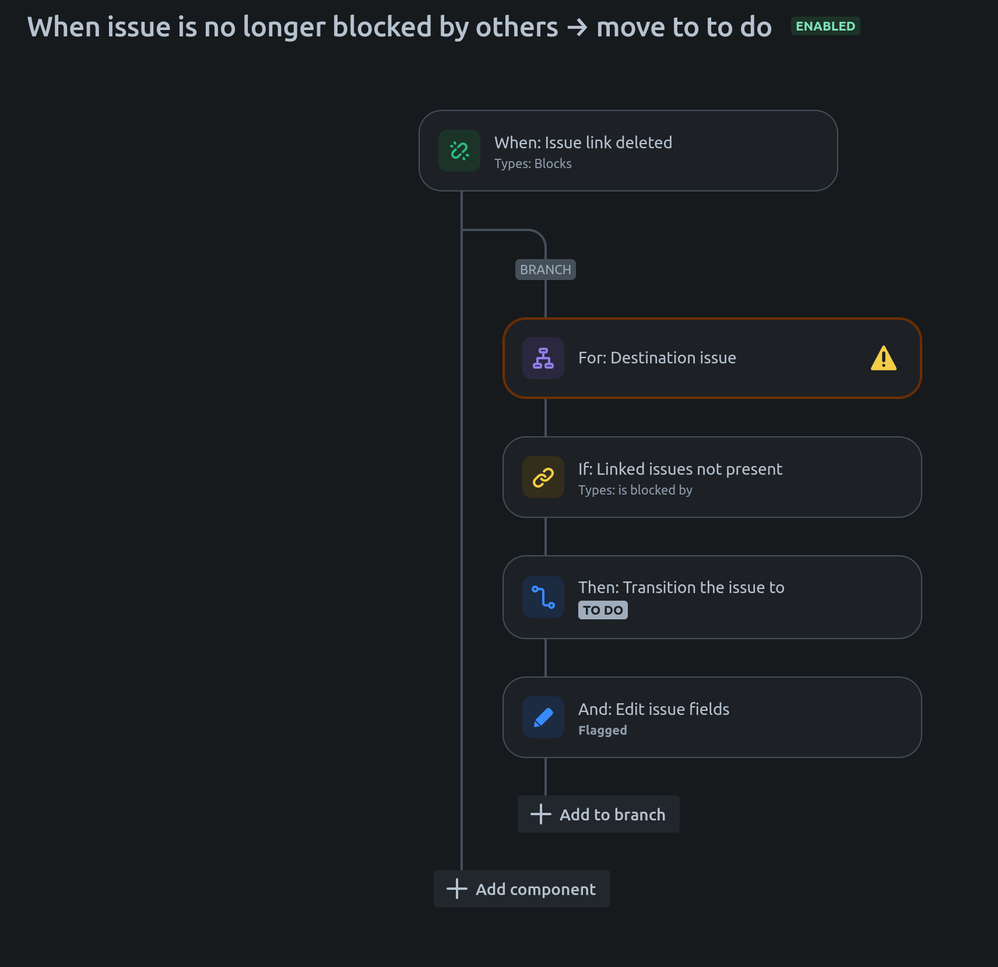This screenshot has width=998, height=967.
Task: Toggle the ENABLED status badge
Action: [x=824, y=26]
